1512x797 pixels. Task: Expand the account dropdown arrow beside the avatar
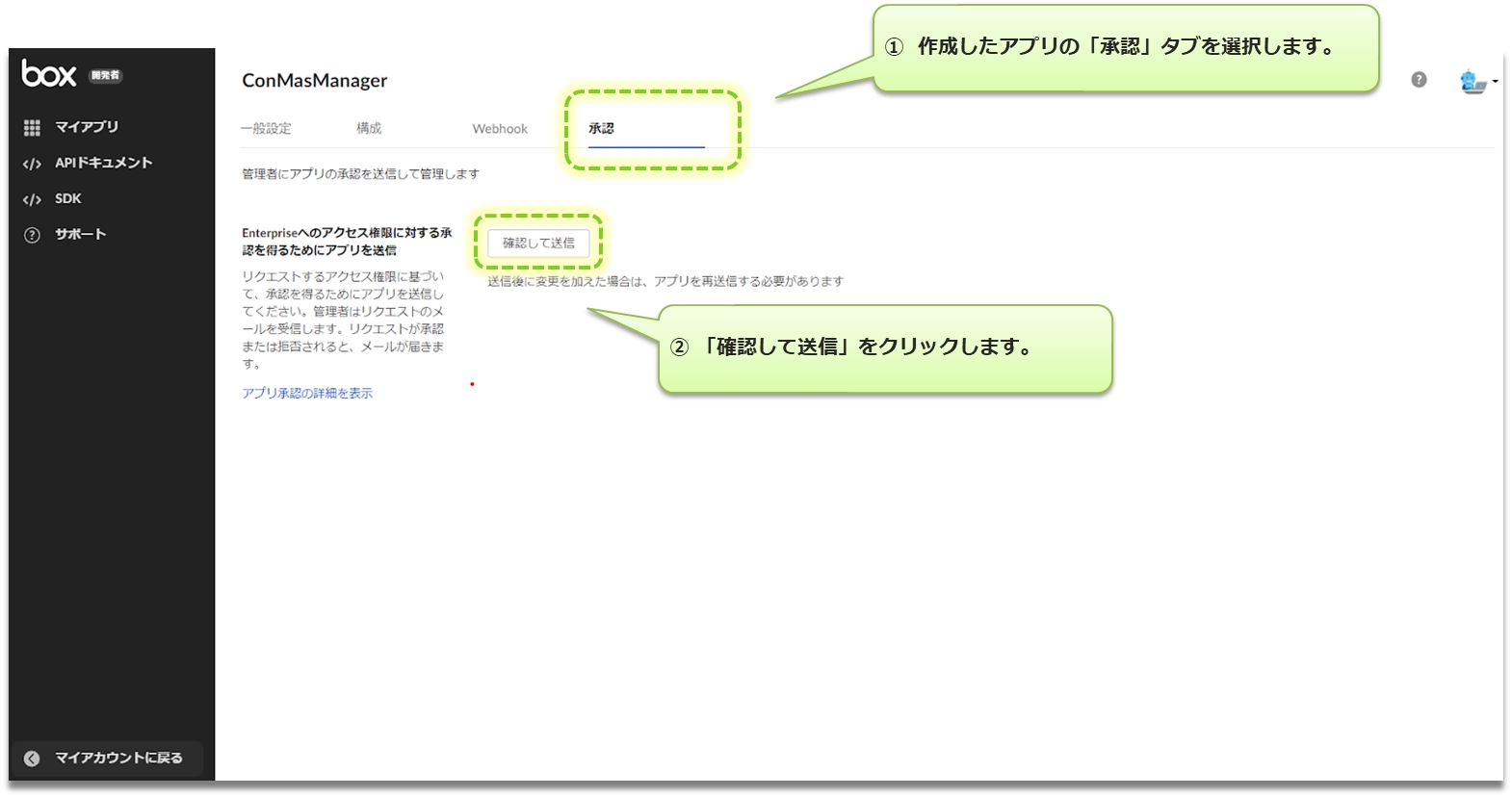pos(1495,82)
